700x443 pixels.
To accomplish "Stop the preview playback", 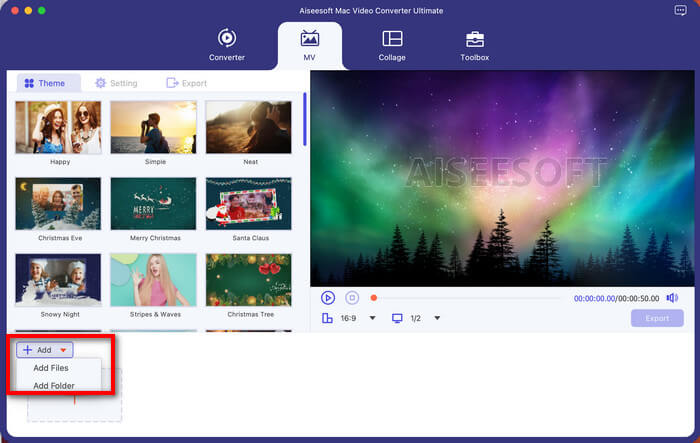I will coord(352,298).
